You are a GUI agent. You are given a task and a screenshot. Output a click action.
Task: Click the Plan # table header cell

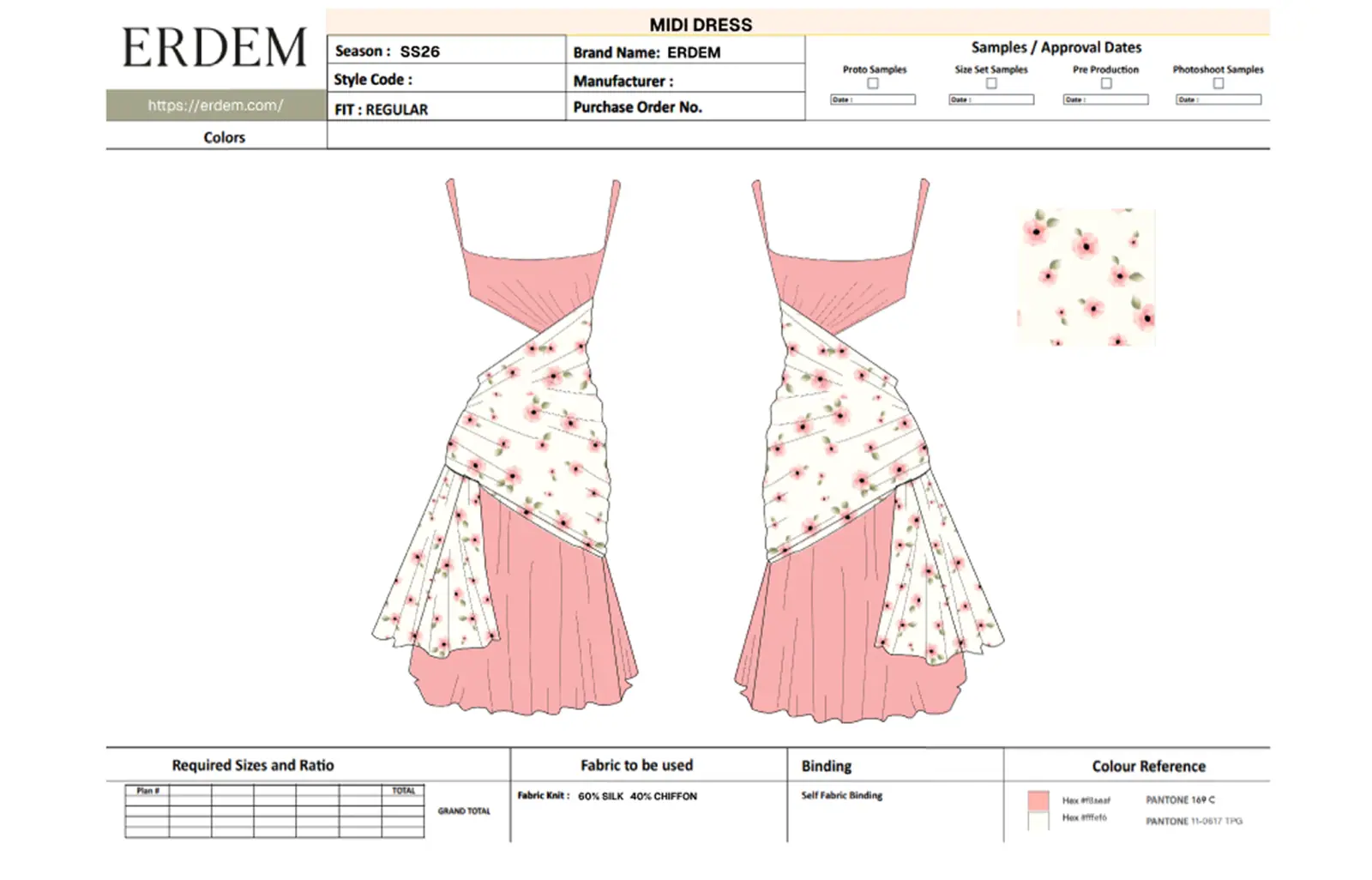[147, 791]
